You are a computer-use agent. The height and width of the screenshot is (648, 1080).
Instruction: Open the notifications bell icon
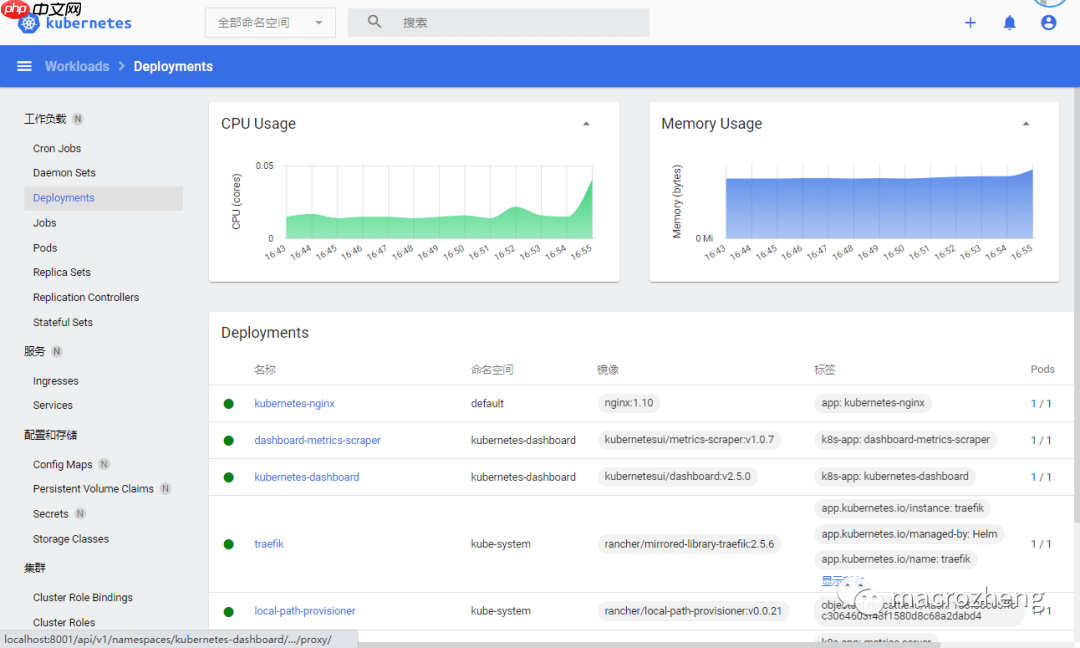1010,22
